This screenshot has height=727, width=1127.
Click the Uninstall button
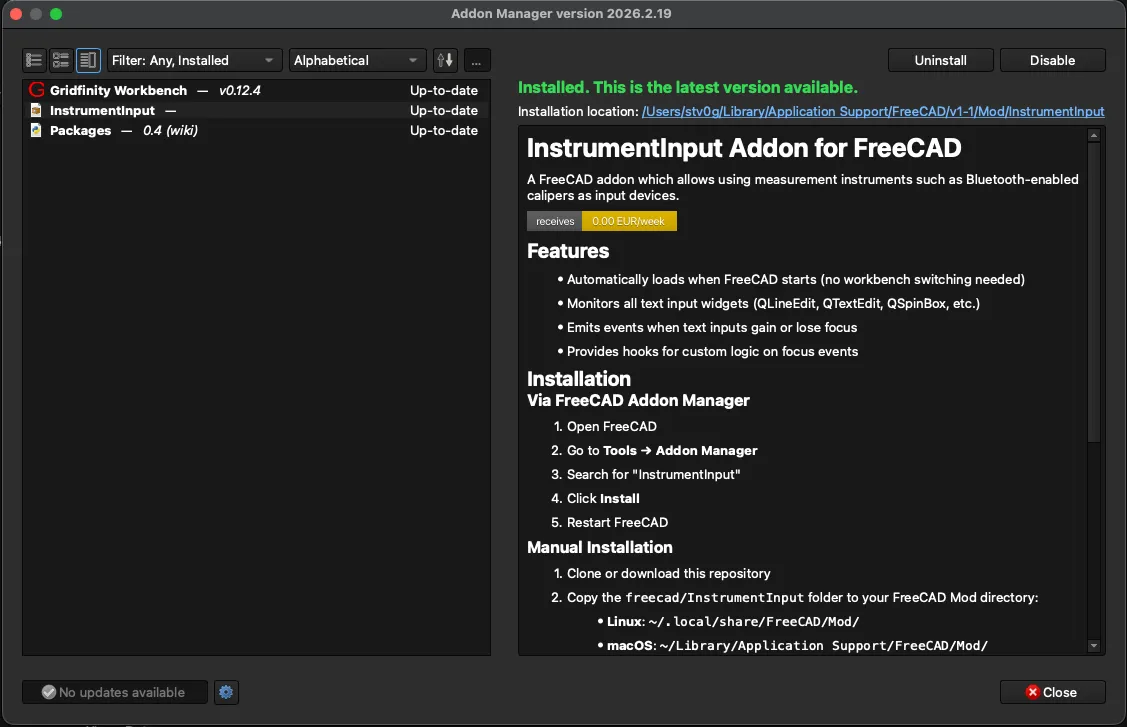tap(940, 60)
